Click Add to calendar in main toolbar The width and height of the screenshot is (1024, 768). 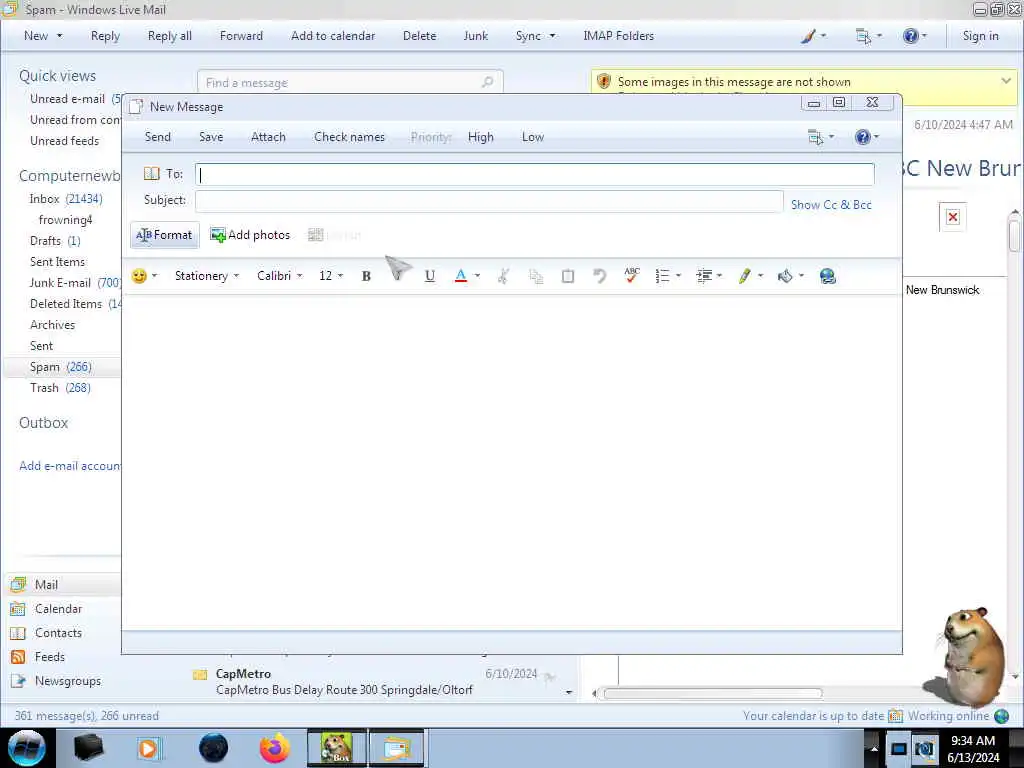(333, 36)
